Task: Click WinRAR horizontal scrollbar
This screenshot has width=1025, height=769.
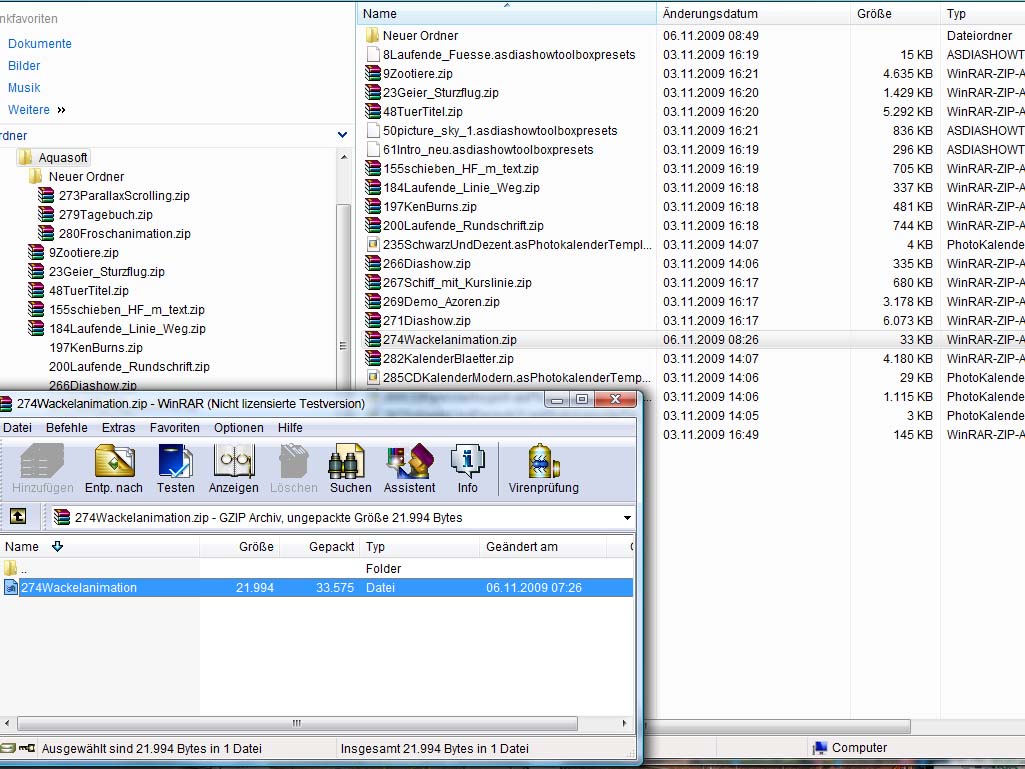Action: pyautogui.click(x=296, y=723)
